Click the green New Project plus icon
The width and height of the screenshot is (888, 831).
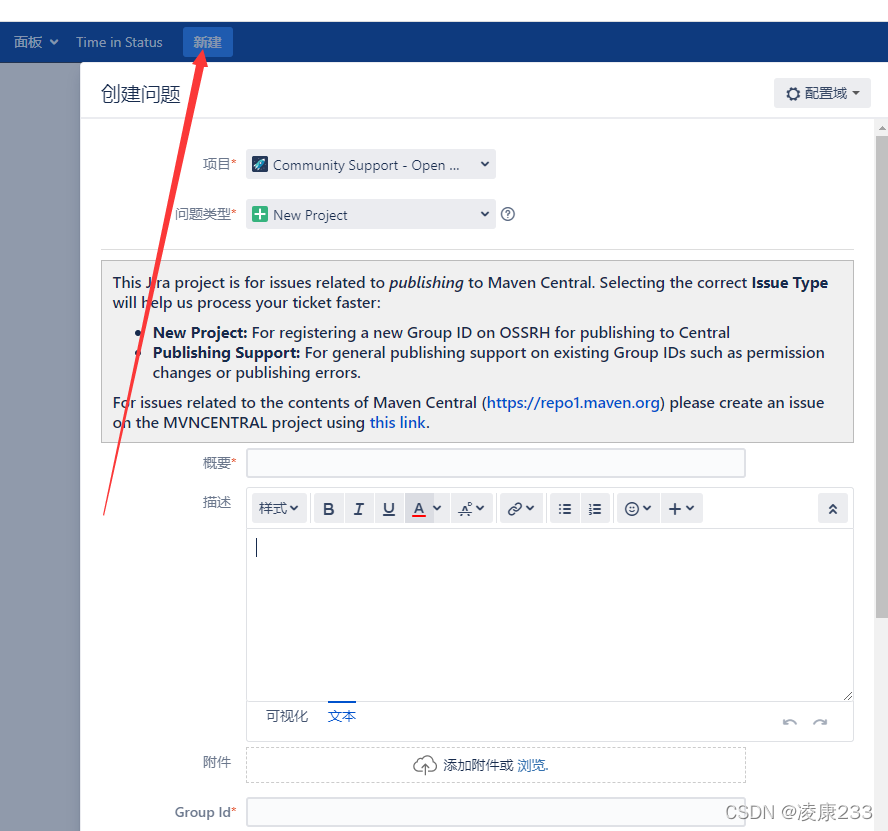coord(260,214)
